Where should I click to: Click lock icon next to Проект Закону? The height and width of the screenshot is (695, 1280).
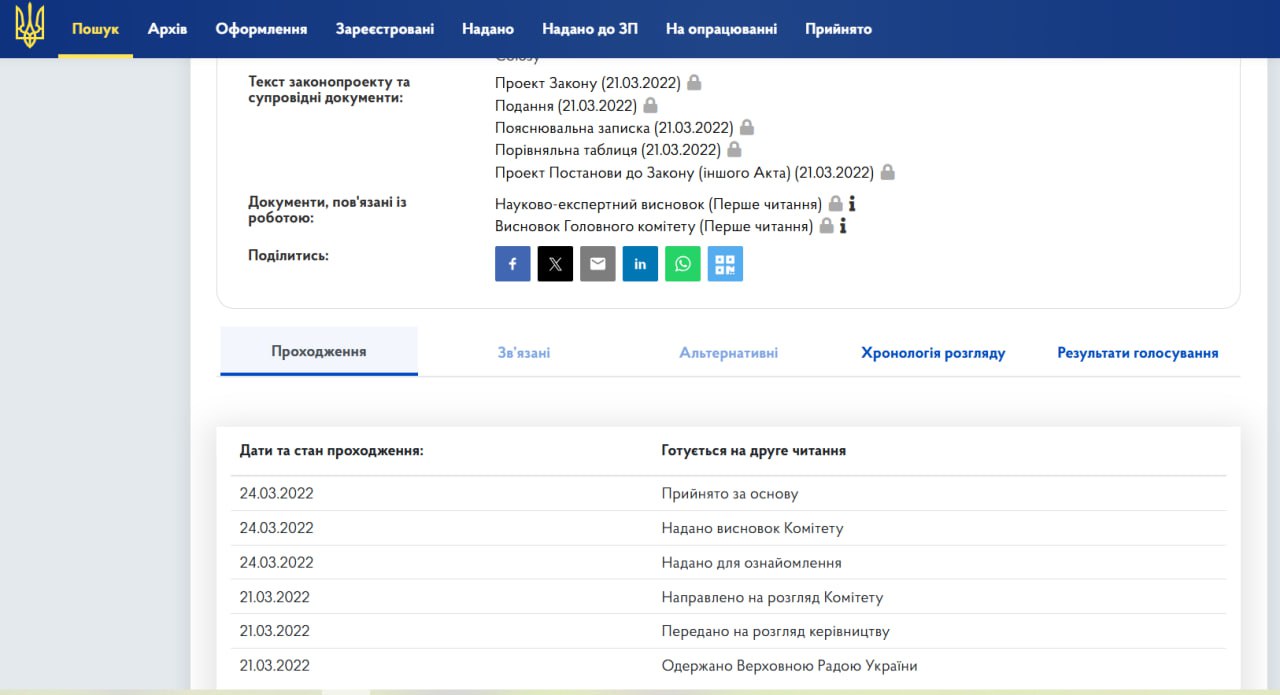tap(694, 83)
